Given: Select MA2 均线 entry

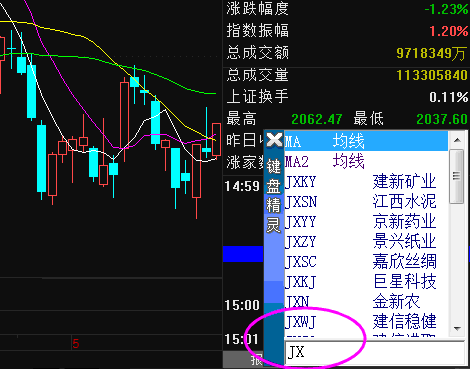Looking at the screenshot, I should 366,162.
